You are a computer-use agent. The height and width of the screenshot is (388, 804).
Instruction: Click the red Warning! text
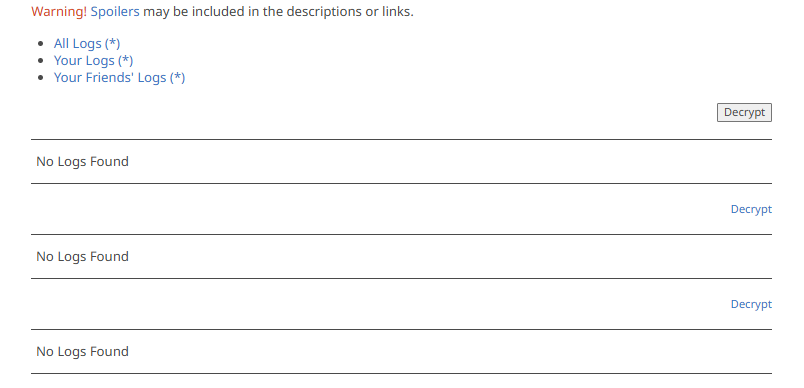(x=59, y=12)
